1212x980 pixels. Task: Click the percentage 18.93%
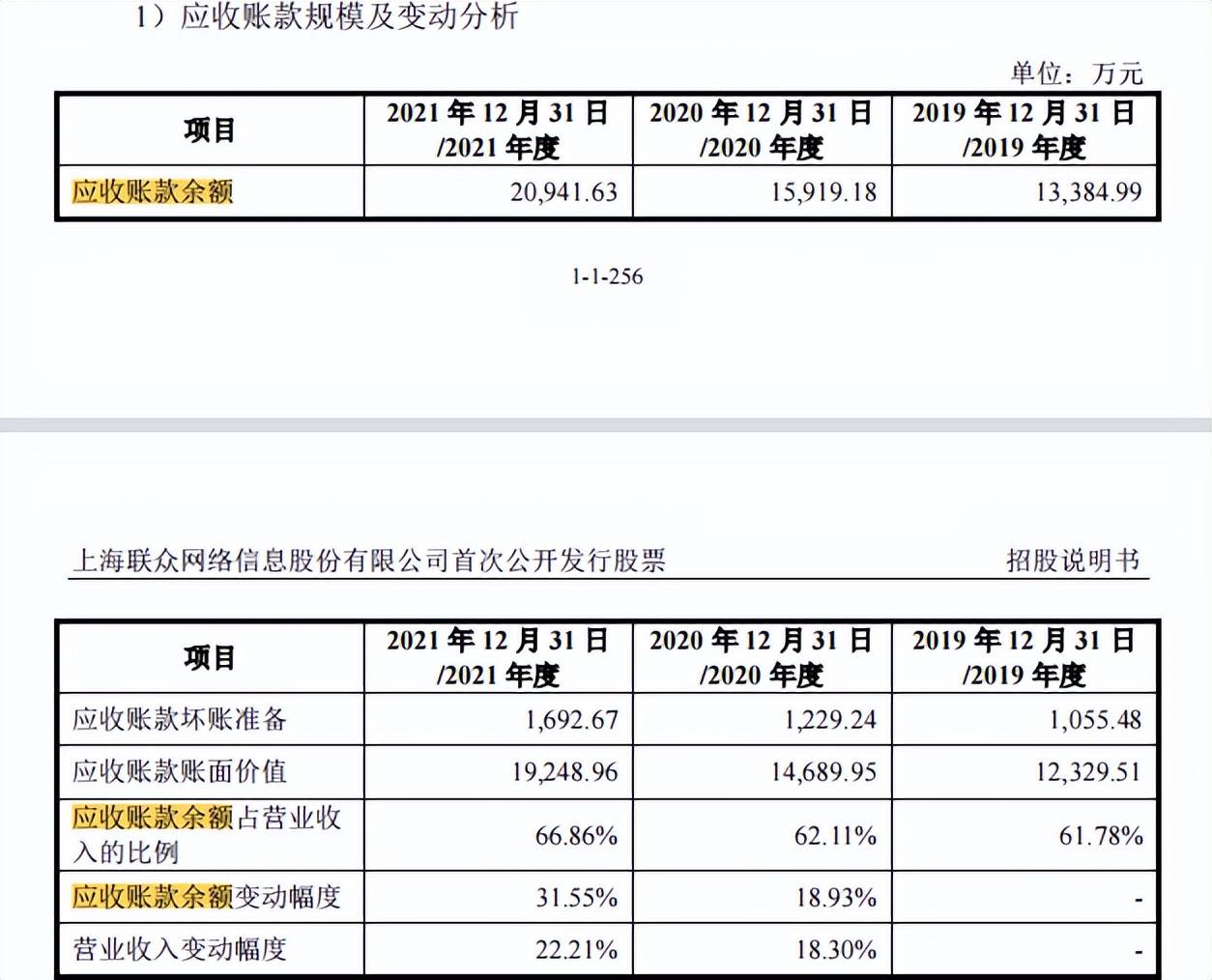tap(836, 898)
